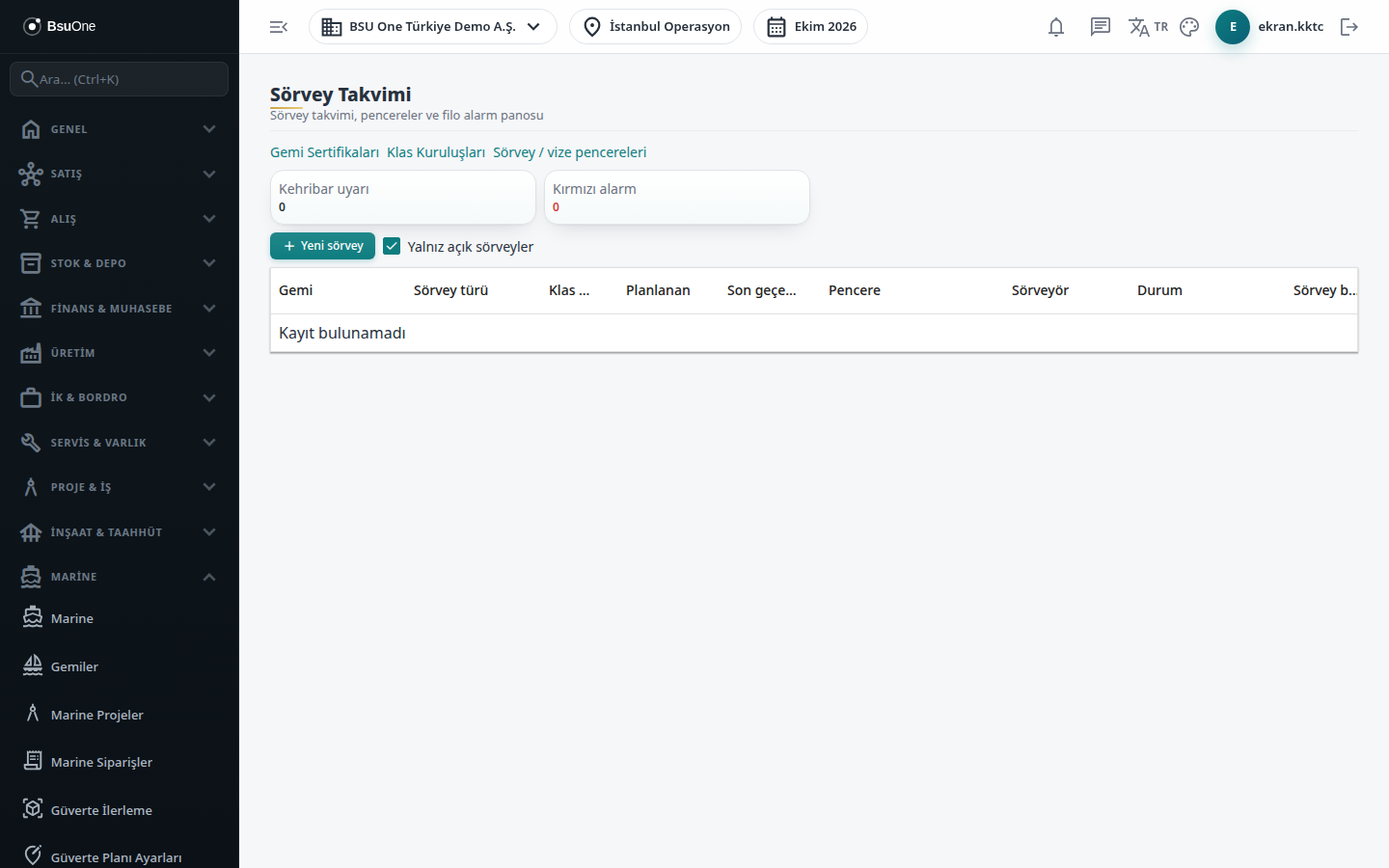The width and height of the screenshot is (1389, 868).
Task: Open the chat messages icon
Action: coord(1101,27)
